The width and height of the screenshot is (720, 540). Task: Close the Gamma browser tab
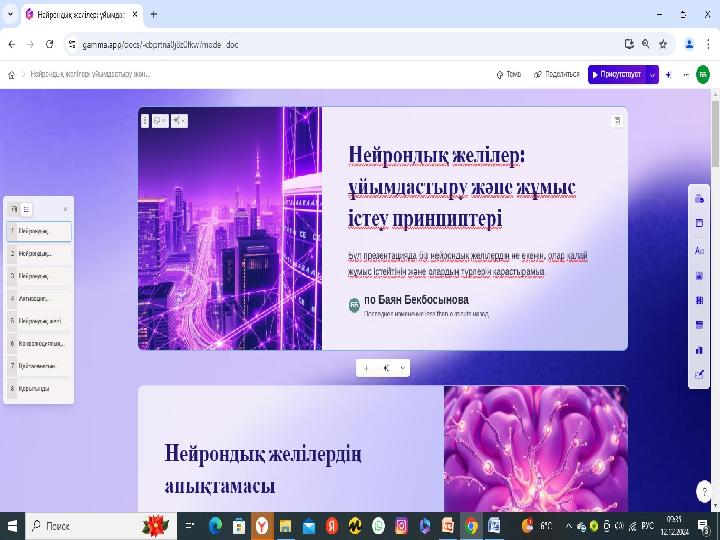click(135, 14)
